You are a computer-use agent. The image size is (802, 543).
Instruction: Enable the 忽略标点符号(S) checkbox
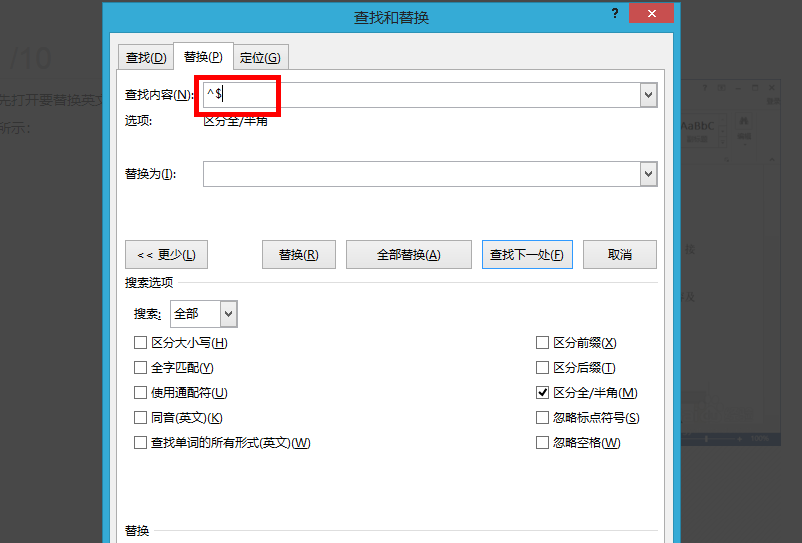pyautogui.click(x=542, y=418)
